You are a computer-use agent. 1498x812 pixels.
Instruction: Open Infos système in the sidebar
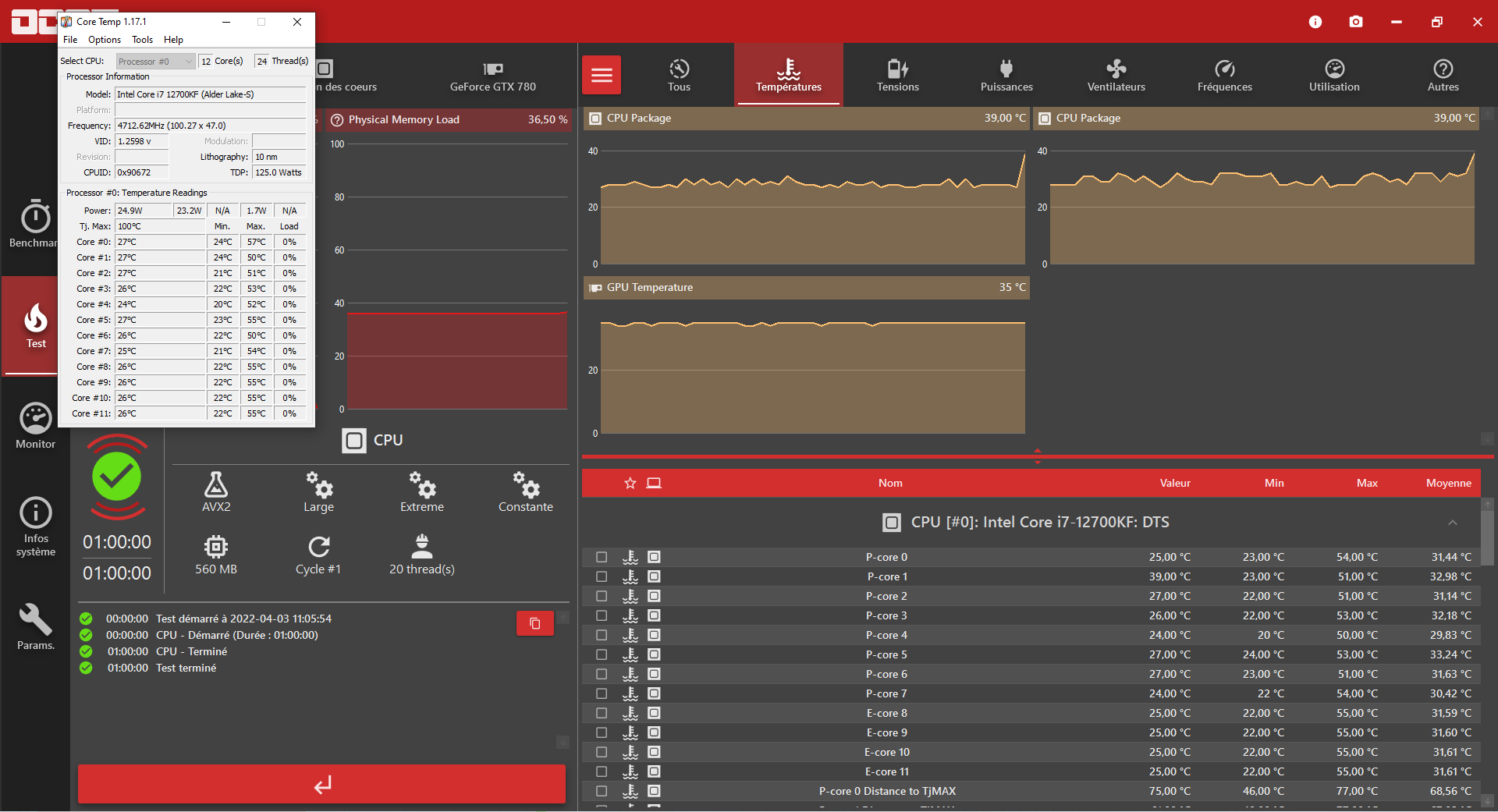[36, 527]
